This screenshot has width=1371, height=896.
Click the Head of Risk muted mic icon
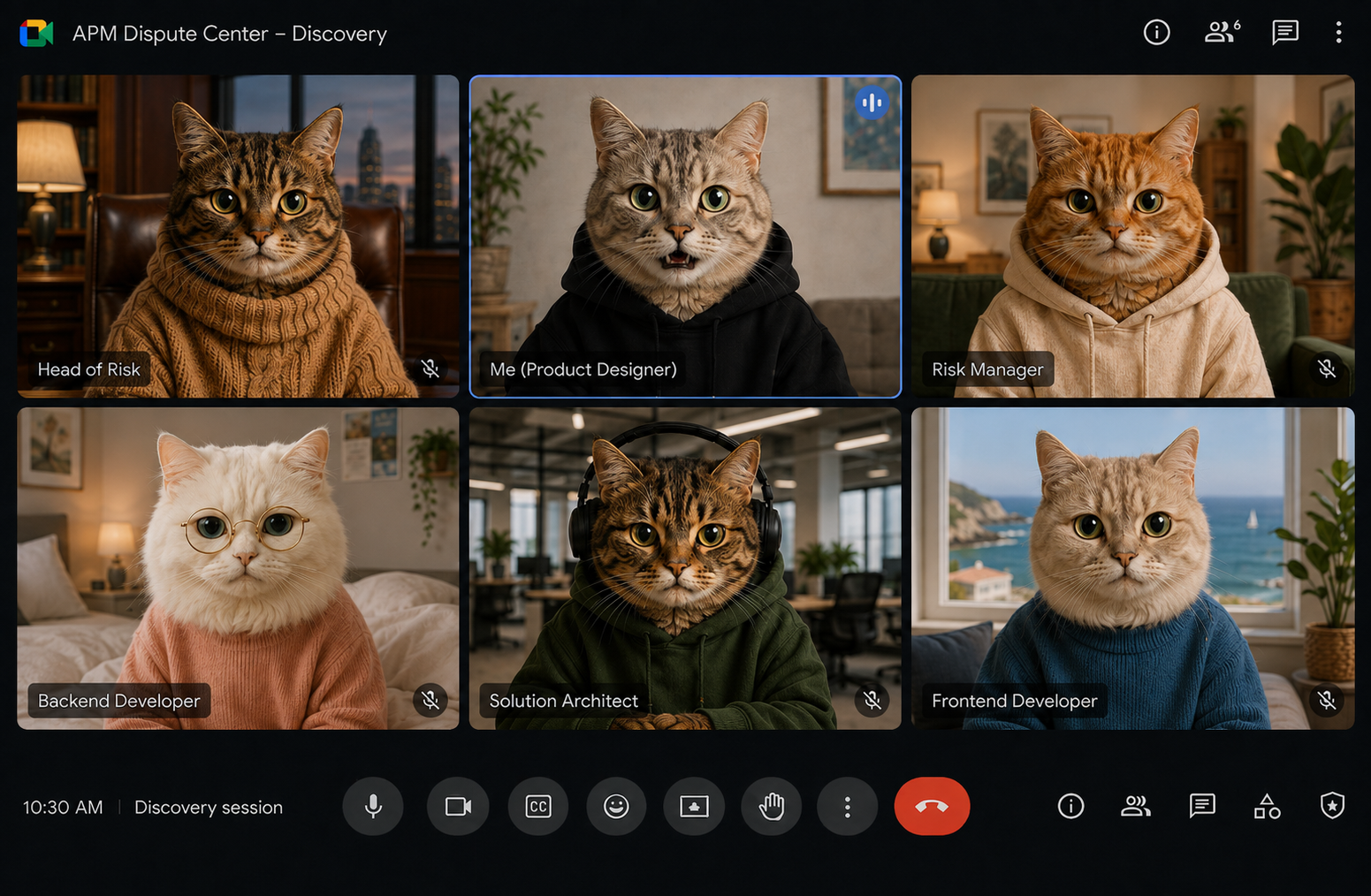pos(430,368)
